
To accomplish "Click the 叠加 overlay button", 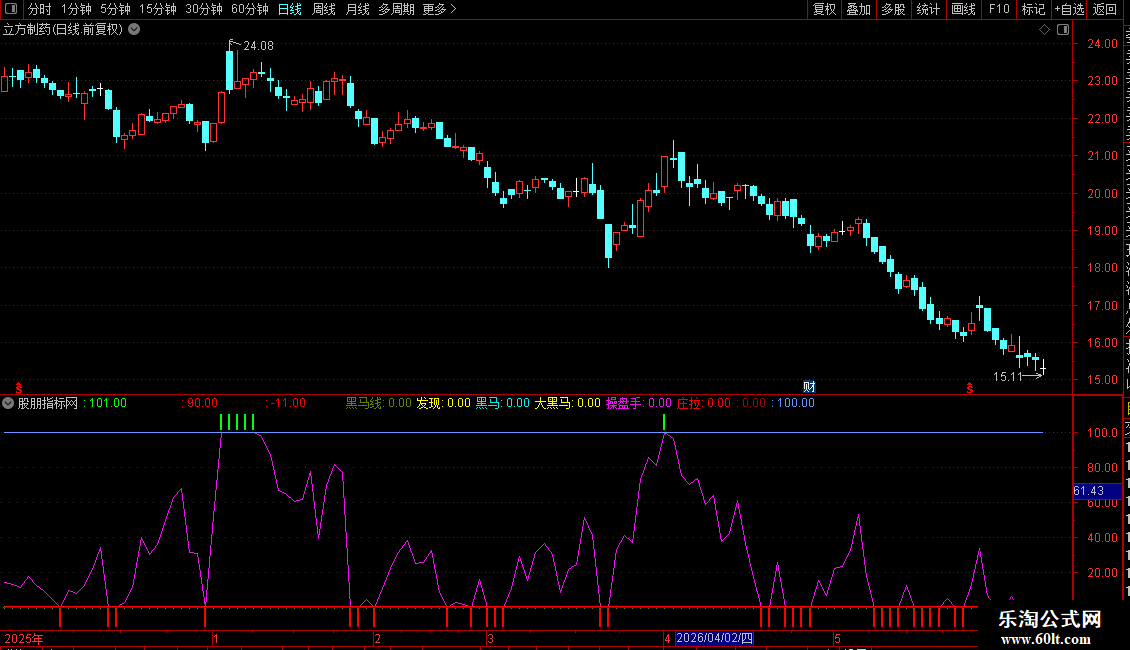I will pos(859,9).
